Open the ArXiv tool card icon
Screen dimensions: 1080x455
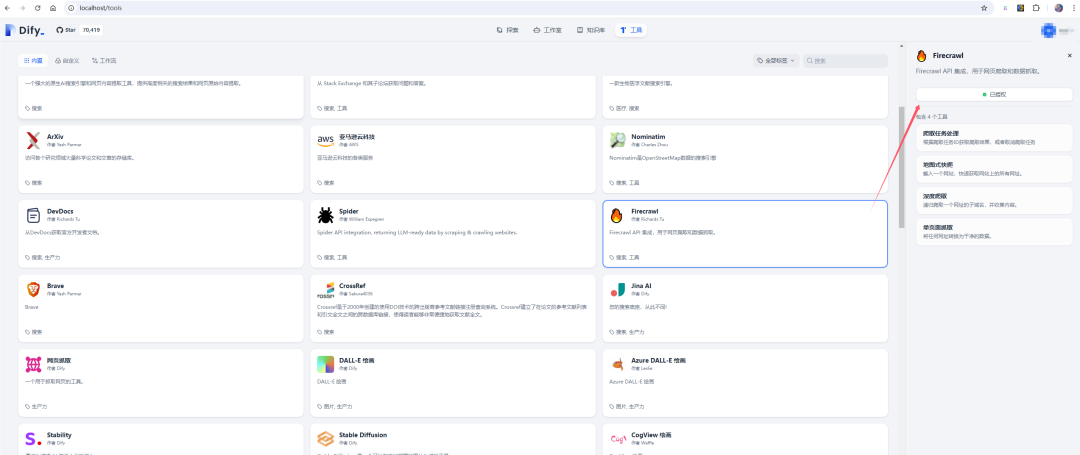(33, 140)
